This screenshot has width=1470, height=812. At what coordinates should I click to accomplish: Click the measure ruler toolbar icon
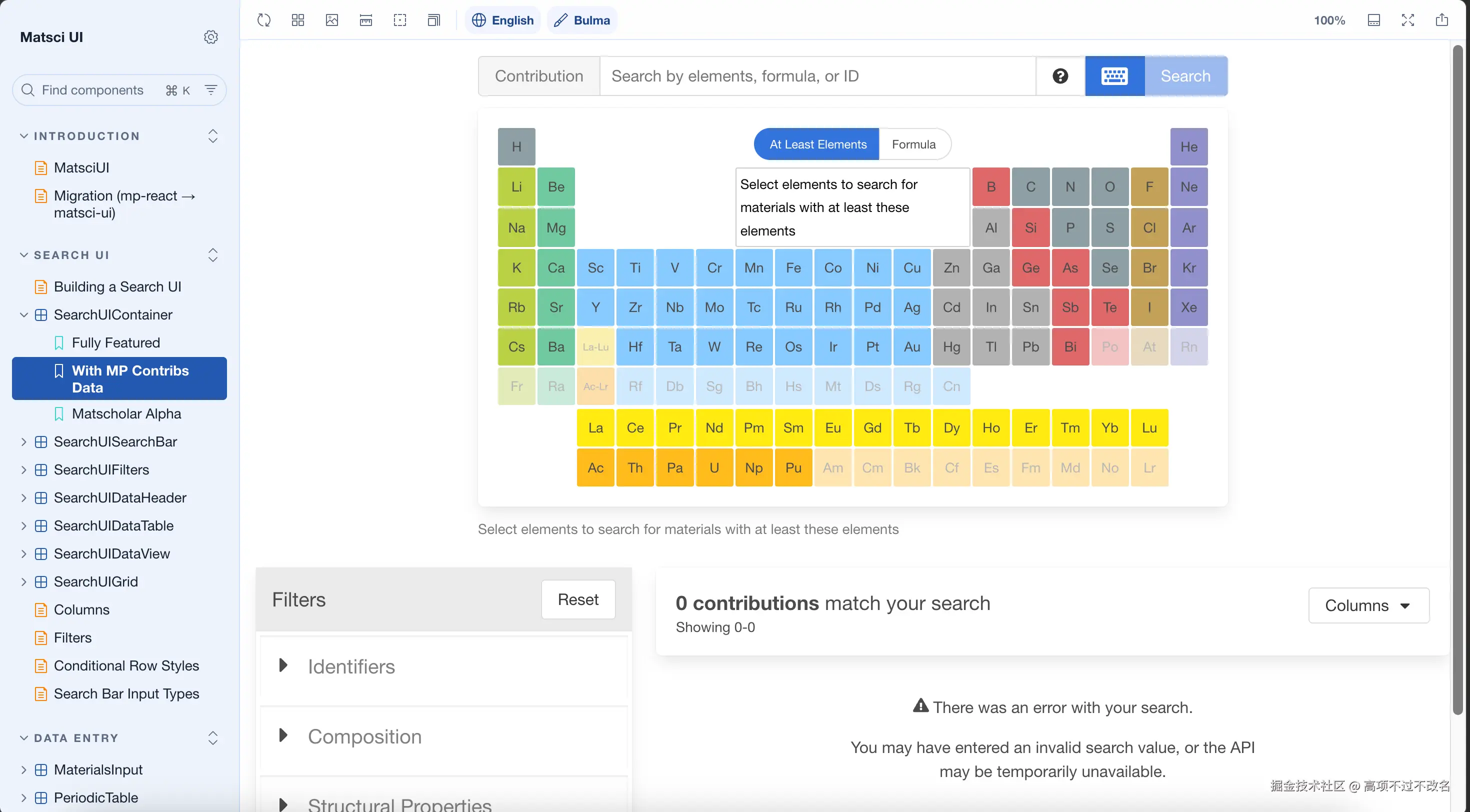click(366, 20)
